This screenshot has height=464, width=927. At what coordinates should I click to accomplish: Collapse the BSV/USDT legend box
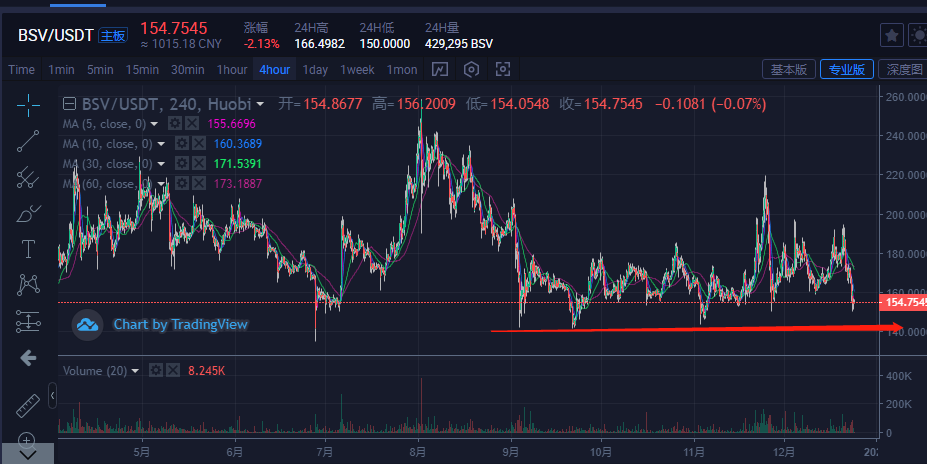tap(69, 104)
